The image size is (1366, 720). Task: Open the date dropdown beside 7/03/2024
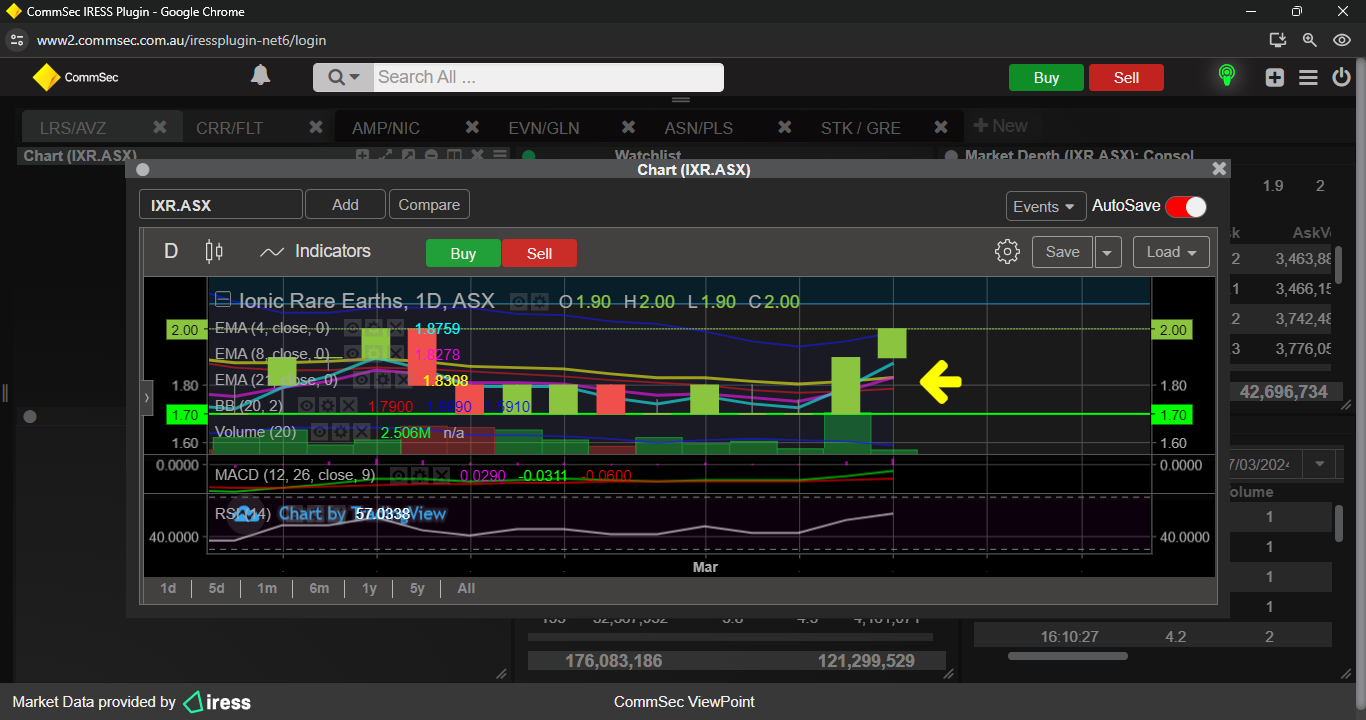[1320, 464]
